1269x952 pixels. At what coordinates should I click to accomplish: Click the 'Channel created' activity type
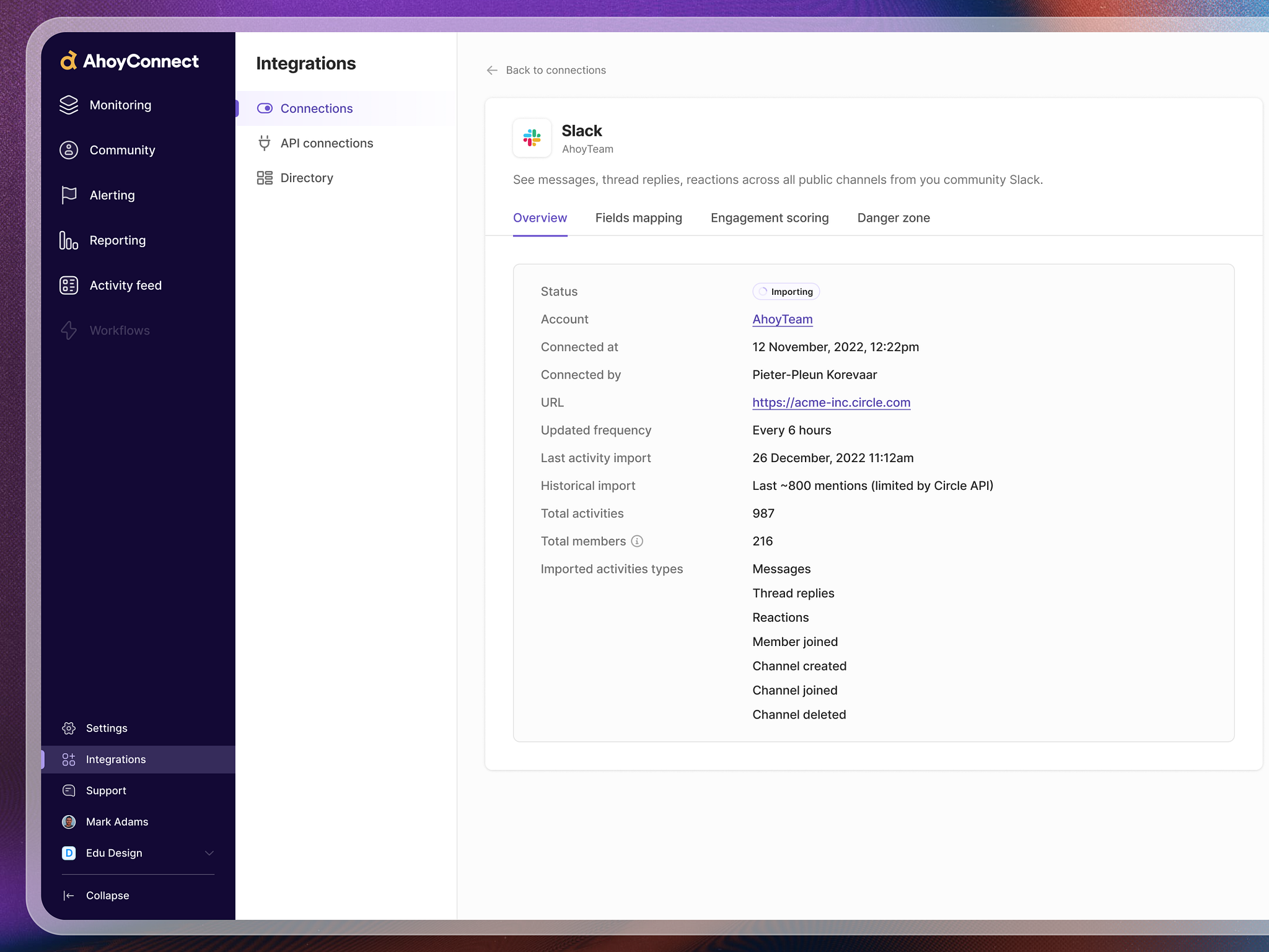point(799,666)
